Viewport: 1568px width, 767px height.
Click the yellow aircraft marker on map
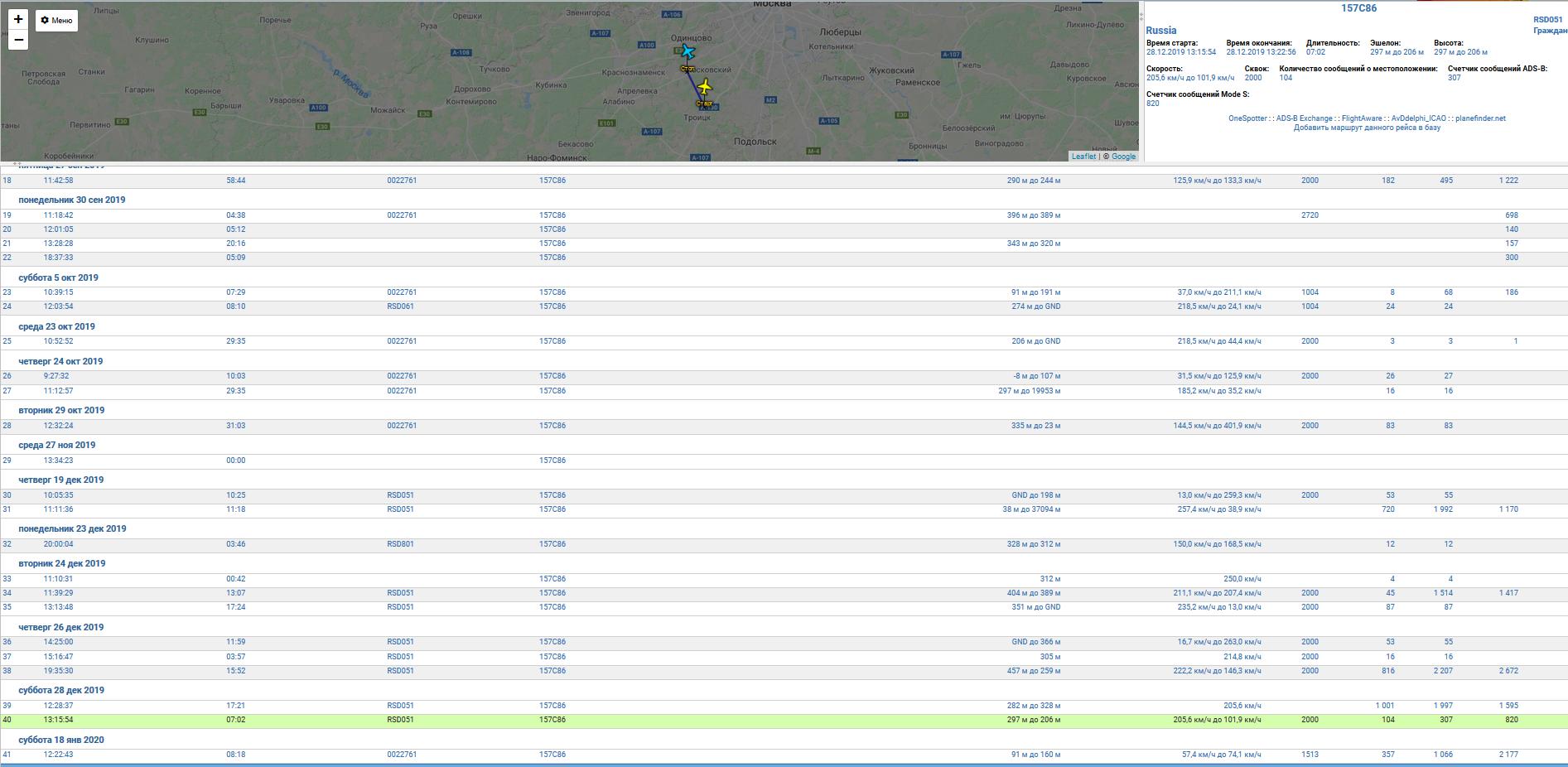point(705,87)
